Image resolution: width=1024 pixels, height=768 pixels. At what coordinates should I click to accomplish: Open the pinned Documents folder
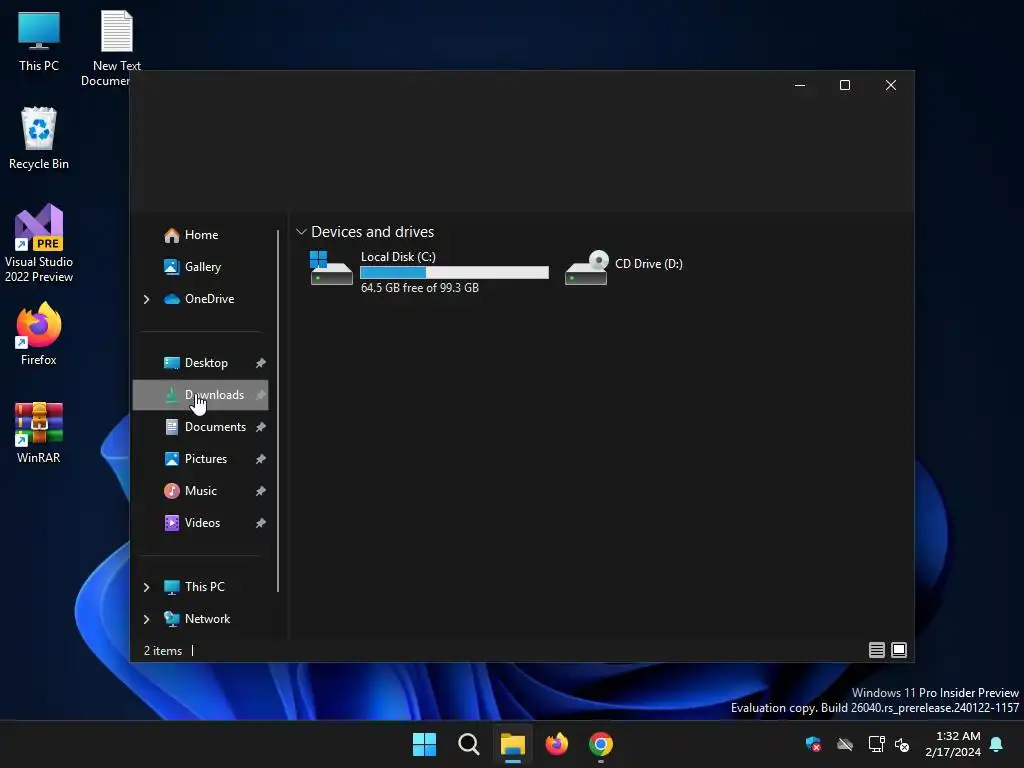(x=200, y=426)
